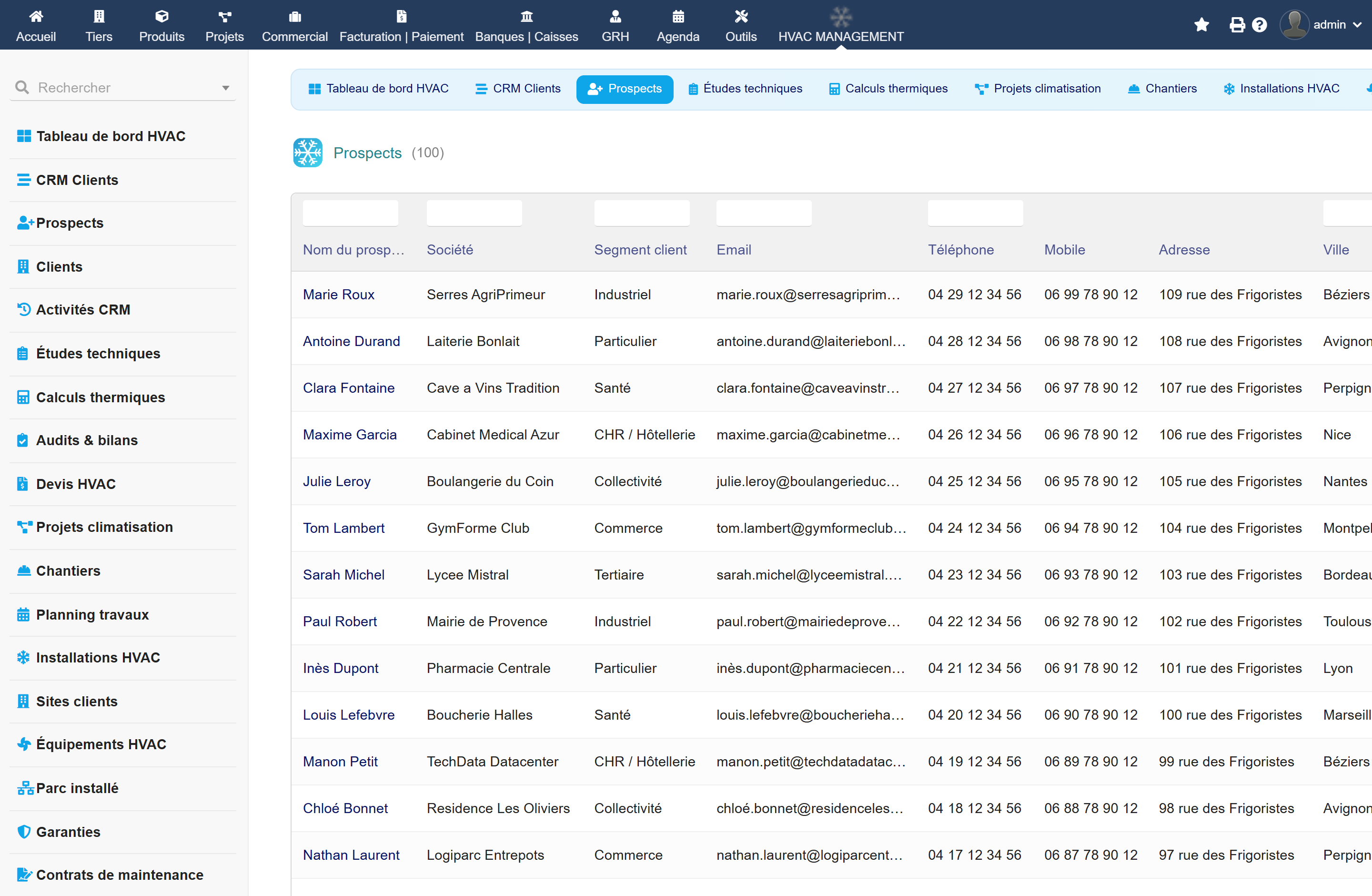Viewport: 1372px width, 896px height.
Task: Click the bookmark star icon
Action: [x=1201, y=25]
